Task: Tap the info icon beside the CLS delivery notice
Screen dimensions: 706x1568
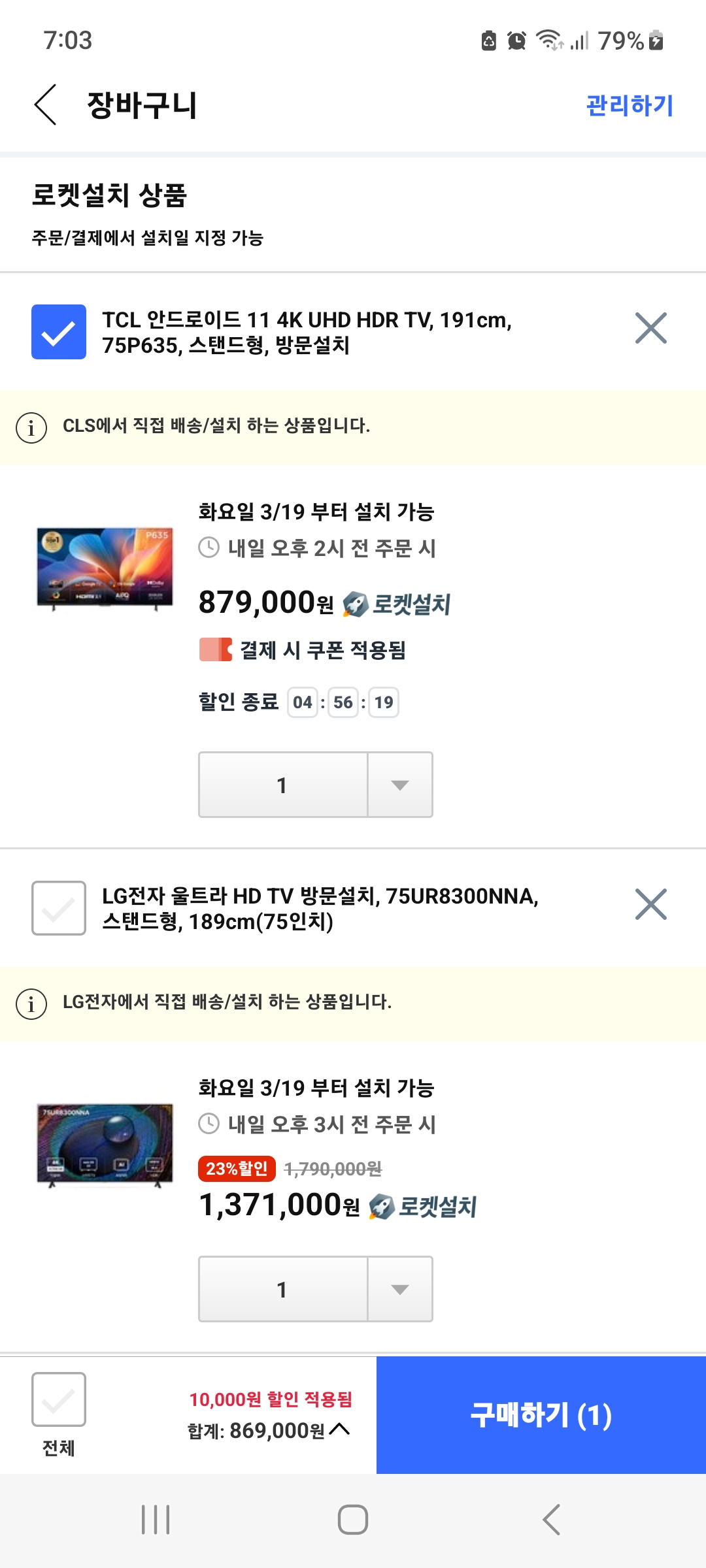Action: tap(31, 428)
